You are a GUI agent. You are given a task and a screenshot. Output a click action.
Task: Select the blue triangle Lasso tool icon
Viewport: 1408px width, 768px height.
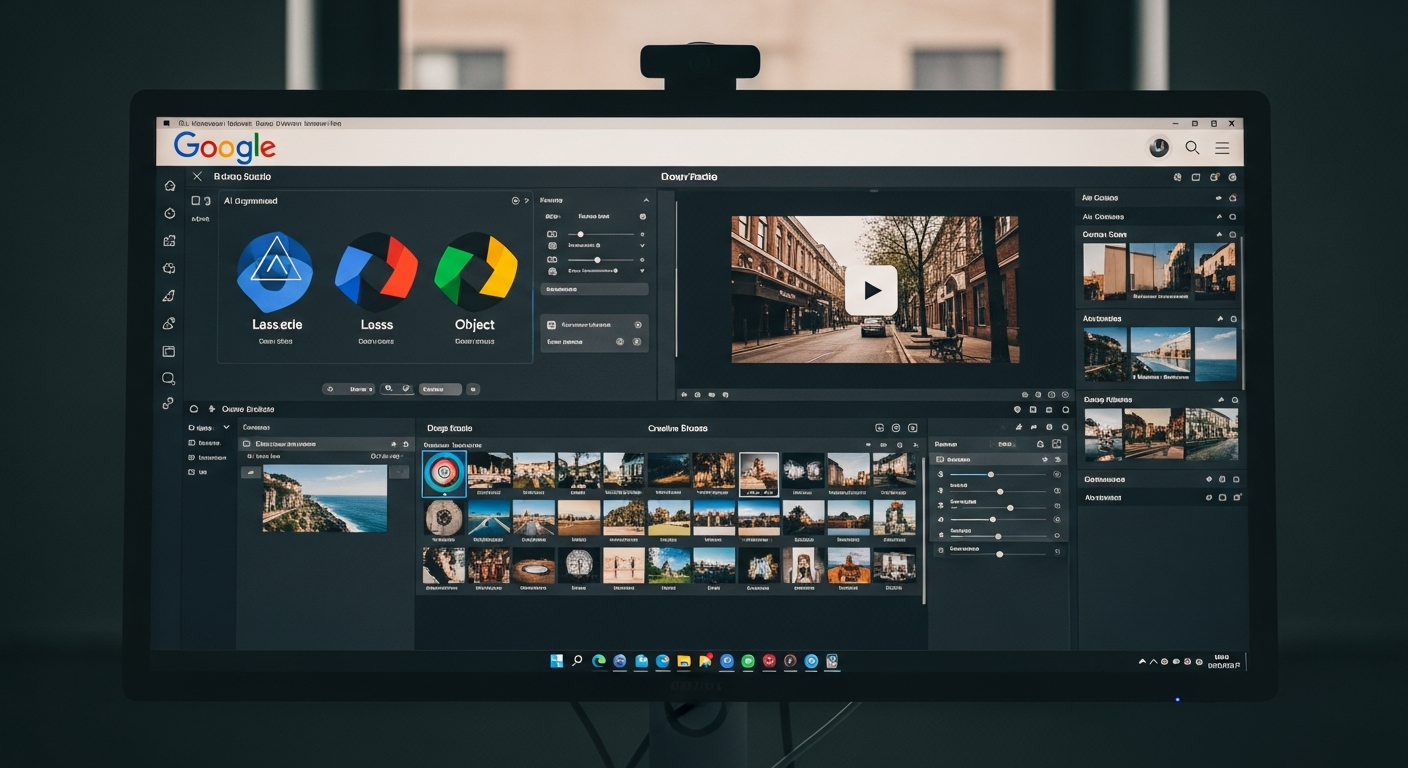274,271
